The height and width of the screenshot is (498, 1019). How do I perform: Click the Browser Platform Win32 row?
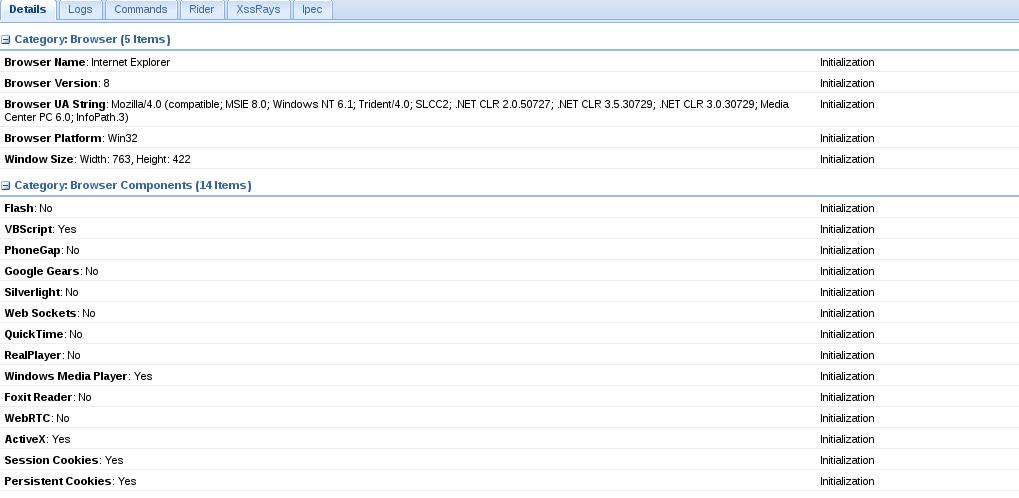coord(510,138)
